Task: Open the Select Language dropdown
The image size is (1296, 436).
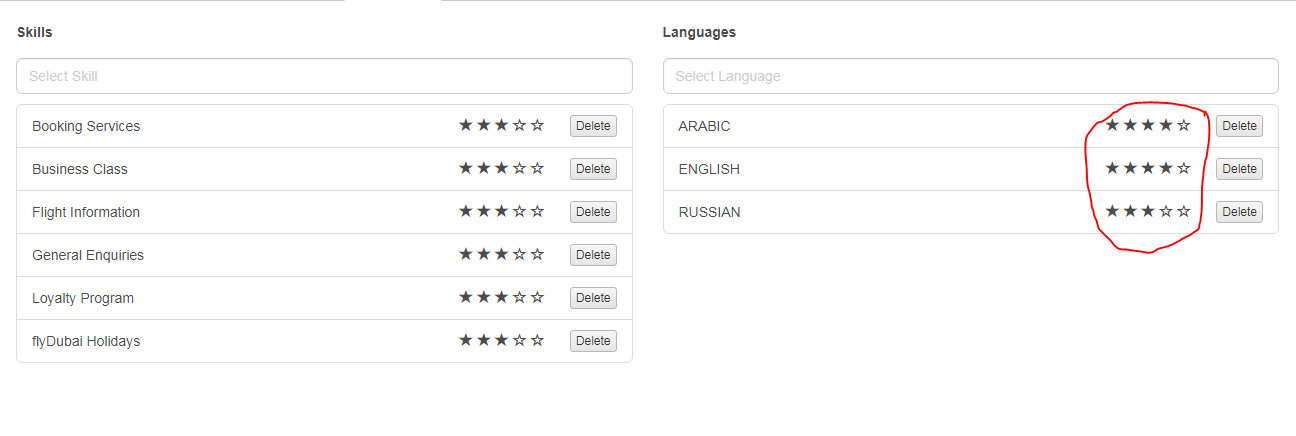Action: [x=970, y=76]
